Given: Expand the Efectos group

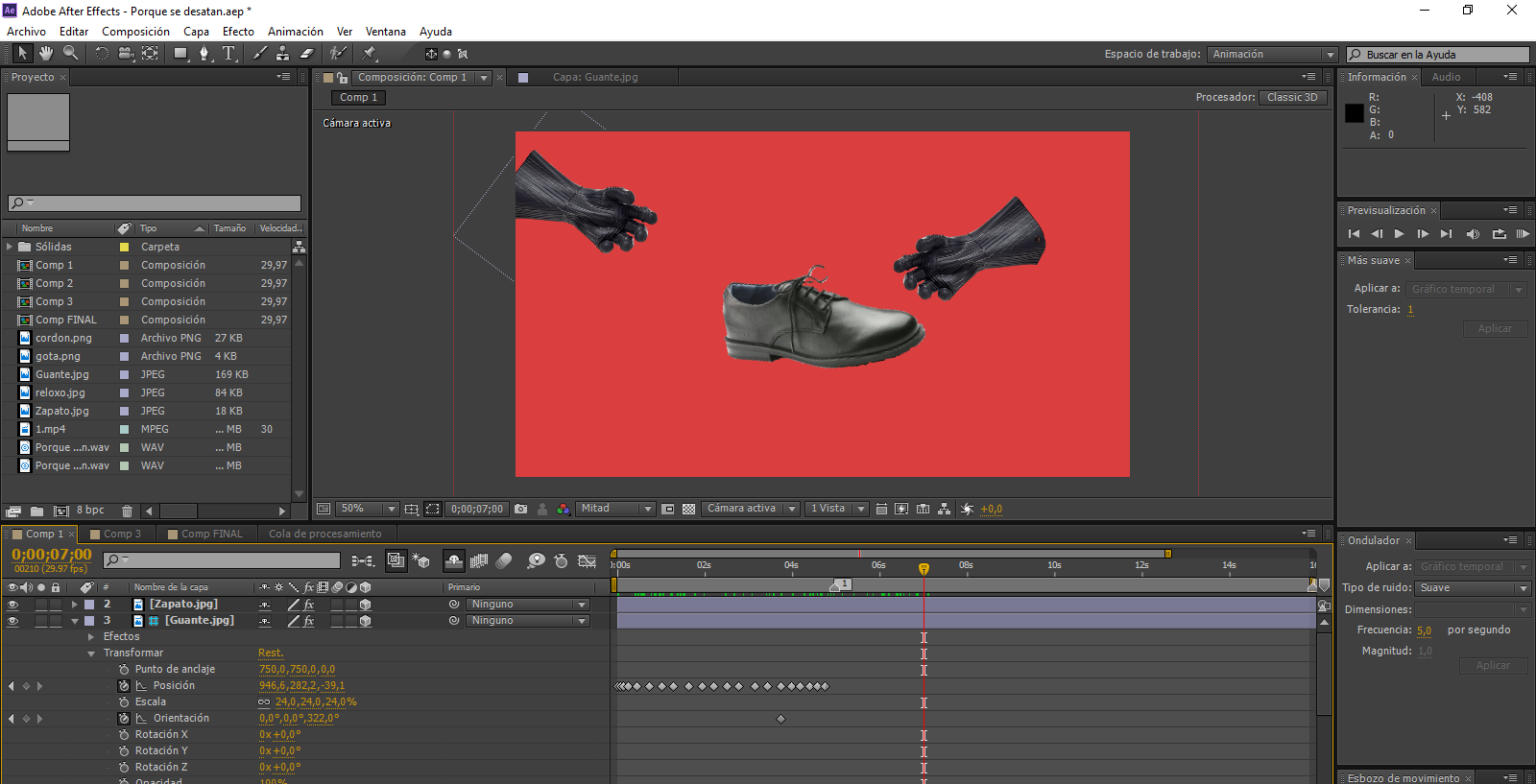Looking at the screenshot, I should pos(91,637).
